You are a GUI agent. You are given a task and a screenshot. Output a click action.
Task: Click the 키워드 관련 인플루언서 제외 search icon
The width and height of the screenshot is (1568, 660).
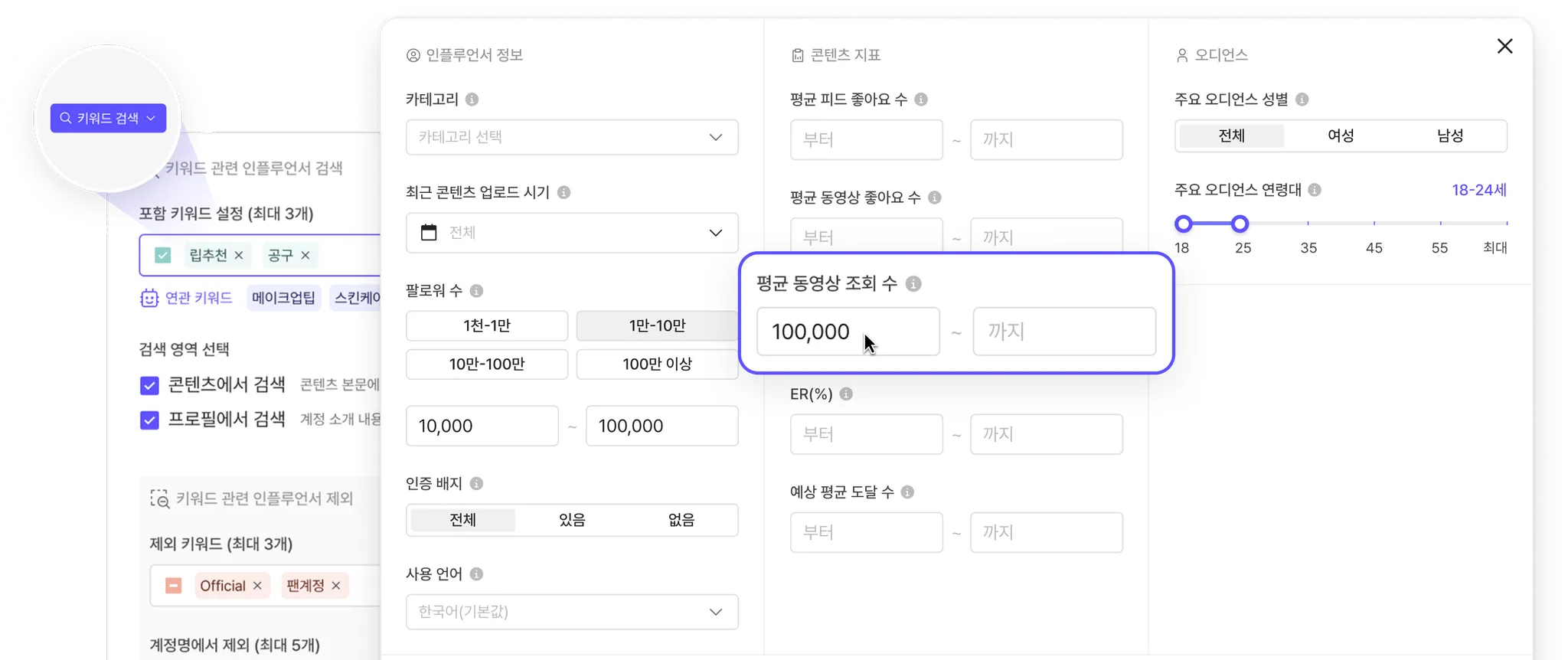[x=159, y=499]
